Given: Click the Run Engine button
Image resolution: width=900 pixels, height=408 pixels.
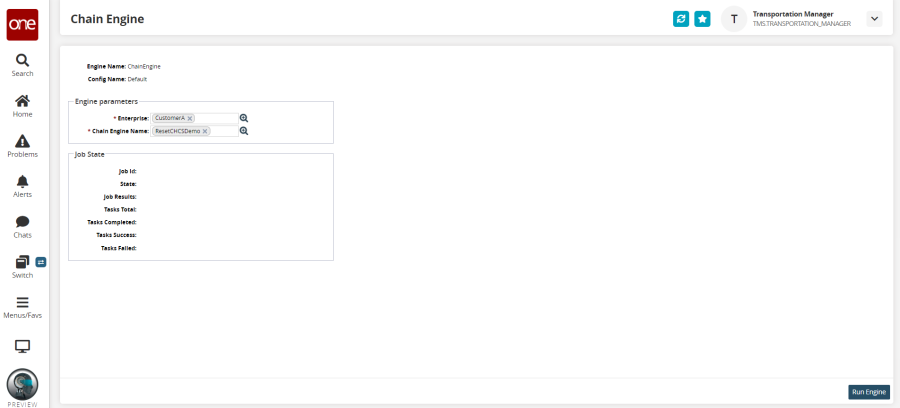Looking at the screenshot, I should [x=868, y=392].
